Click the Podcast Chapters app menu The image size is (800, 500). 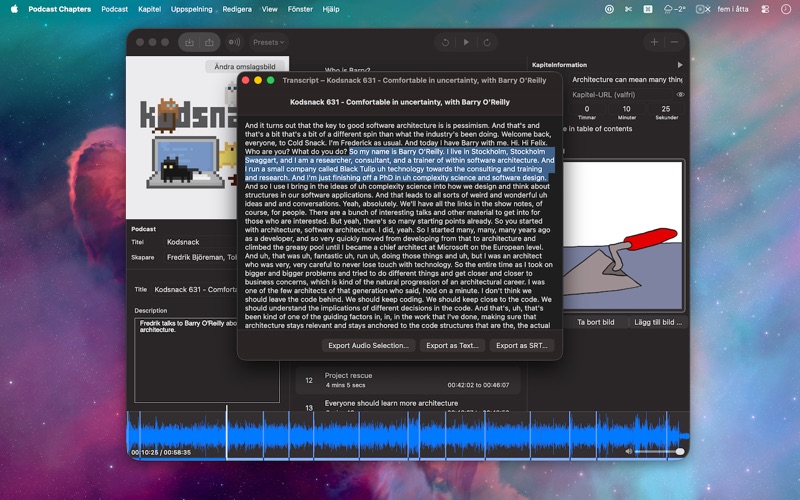pos(60,9)
